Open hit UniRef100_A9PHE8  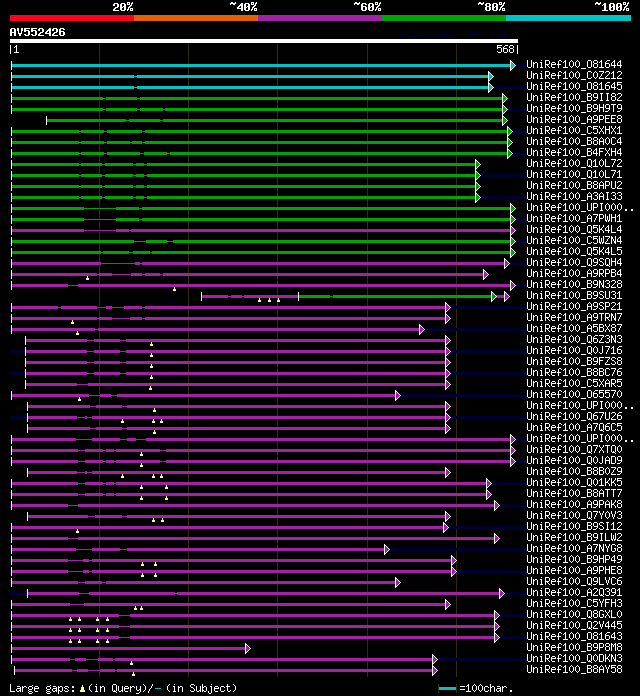click(x=574, y=570)
